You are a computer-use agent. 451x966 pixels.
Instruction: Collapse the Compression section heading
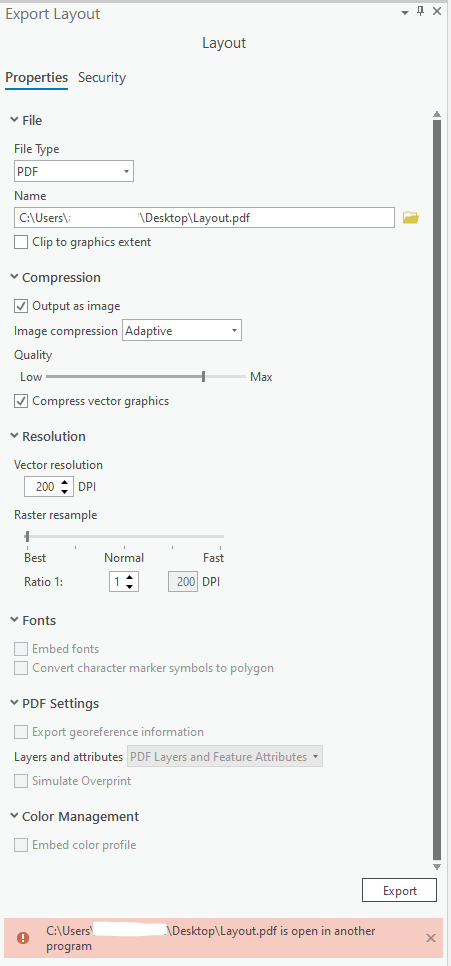coord(55,278)
